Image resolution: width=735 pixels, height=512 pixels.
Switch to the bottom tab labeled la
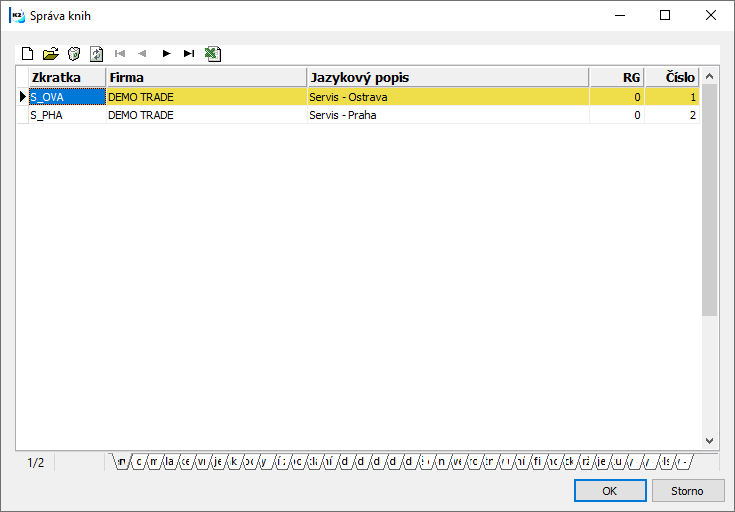tap(169, 462)
